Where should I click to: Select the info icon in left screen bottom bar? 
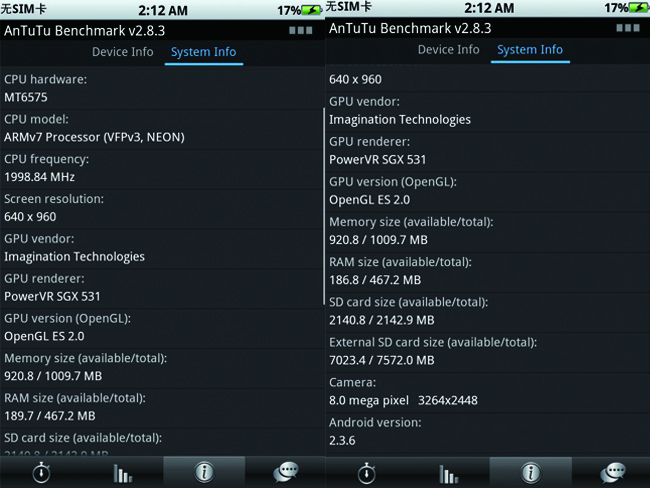tap(204, 472)
